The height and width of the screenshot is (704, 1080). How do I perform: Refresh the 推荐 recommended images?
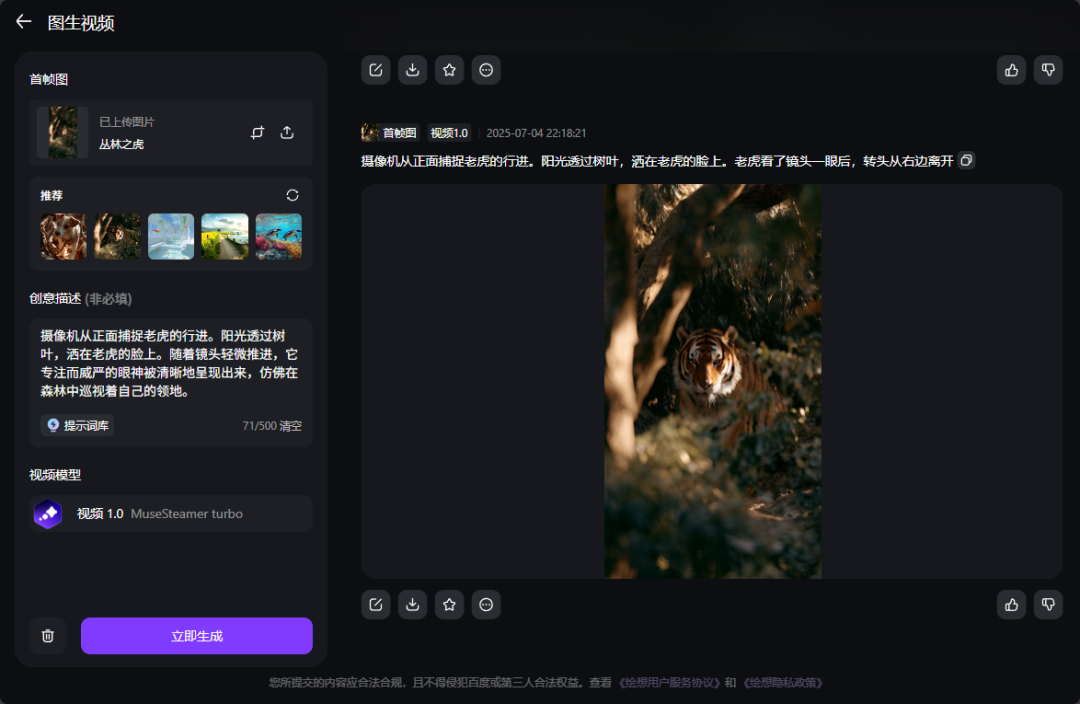[x=292, y=195]
